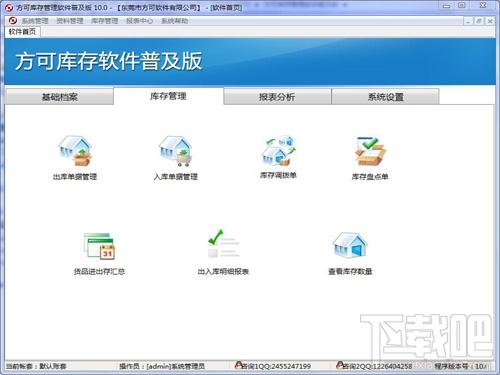This screenshot has height=375, width=500.
Task: Click 入库单据管理 label text
Action: click(x=176, y=177)
